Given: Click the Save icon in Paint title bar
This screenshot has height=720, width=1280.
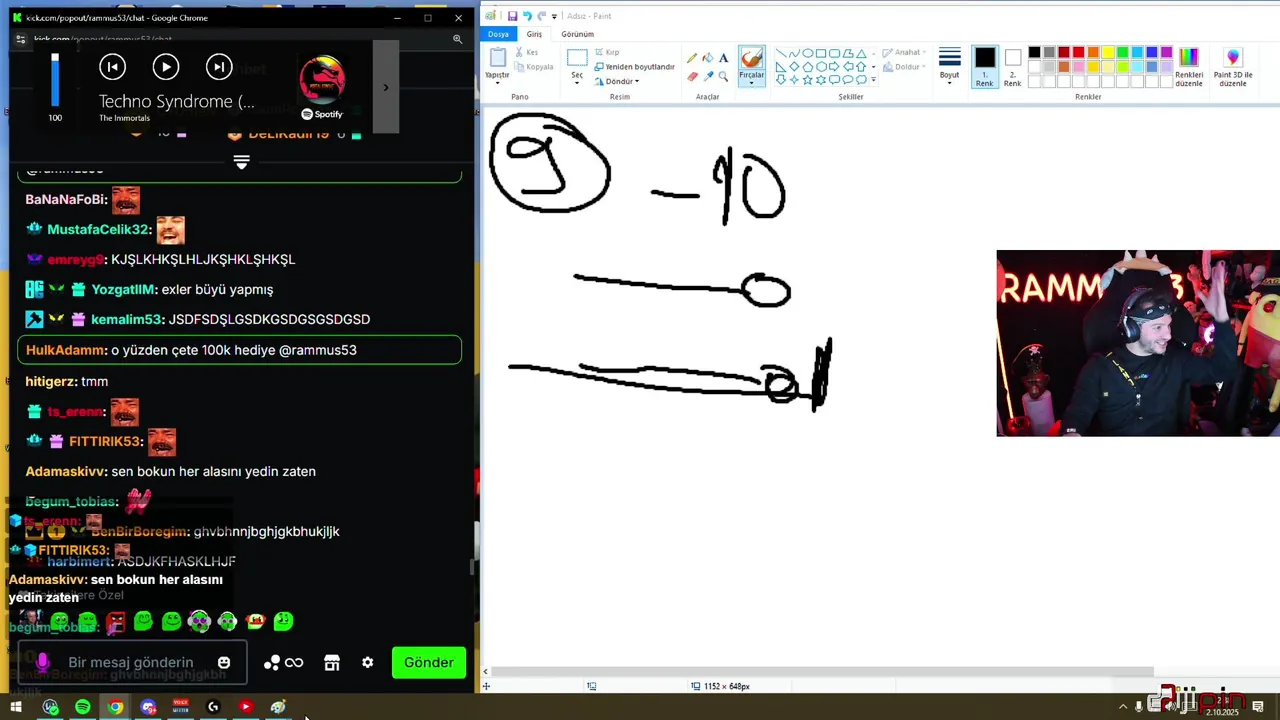Looking at the screenshot, I should coord(512,16).
